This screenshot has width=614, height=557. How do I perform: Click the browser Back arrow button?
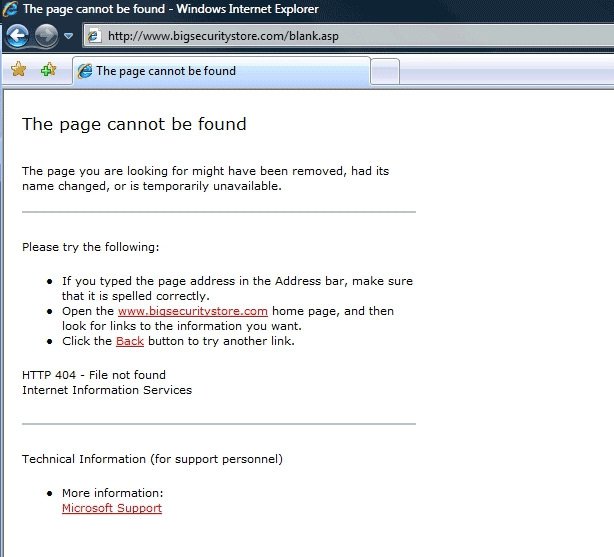[17, 36]
